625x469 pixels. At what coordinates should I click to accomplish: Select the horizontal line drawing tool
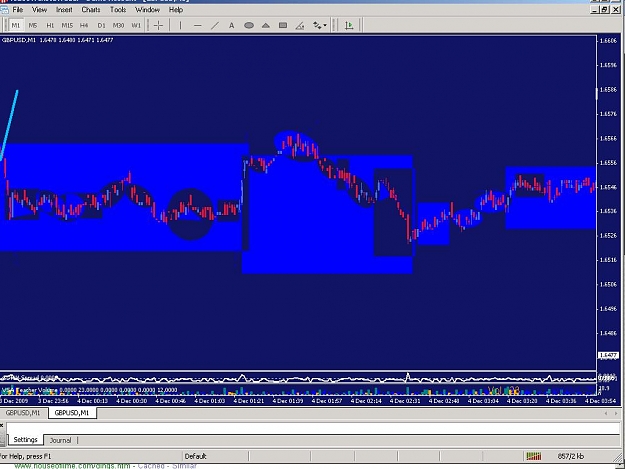(197, 26)
